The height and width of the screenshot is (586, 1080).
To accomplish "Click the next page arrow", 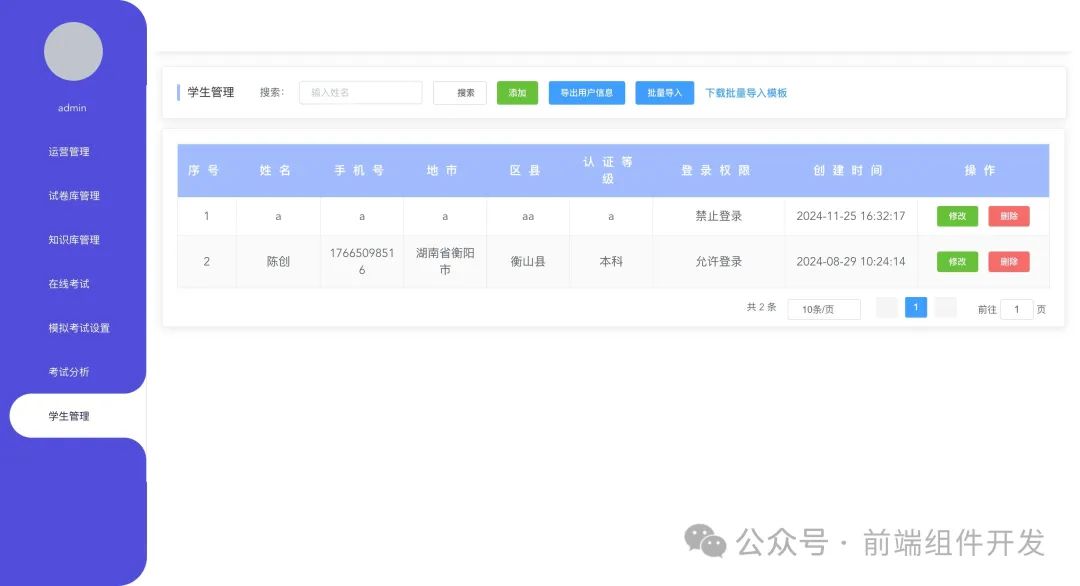I will (x=944, y=308).
